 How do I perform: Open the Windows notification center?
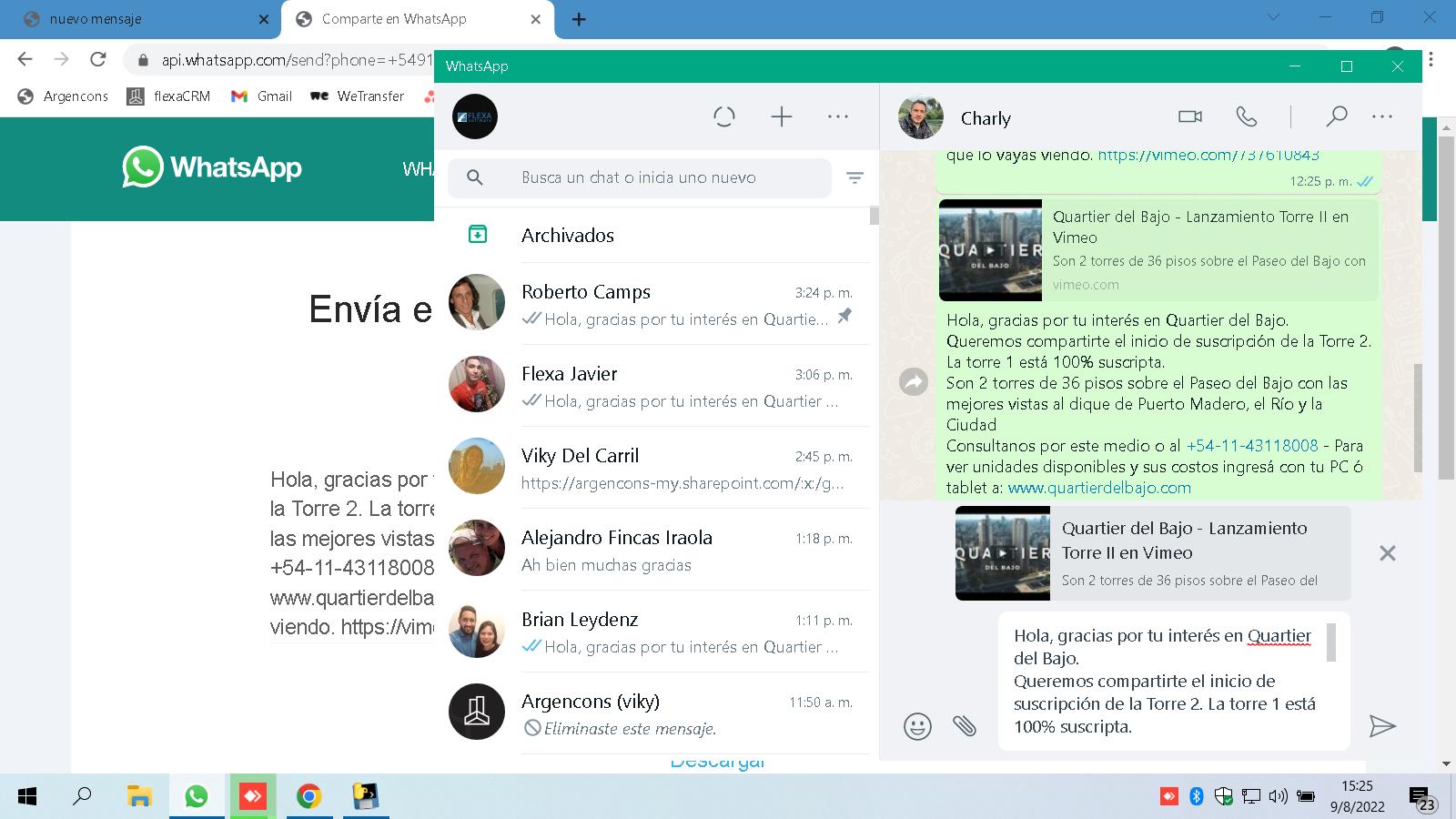click(1422, 798)
